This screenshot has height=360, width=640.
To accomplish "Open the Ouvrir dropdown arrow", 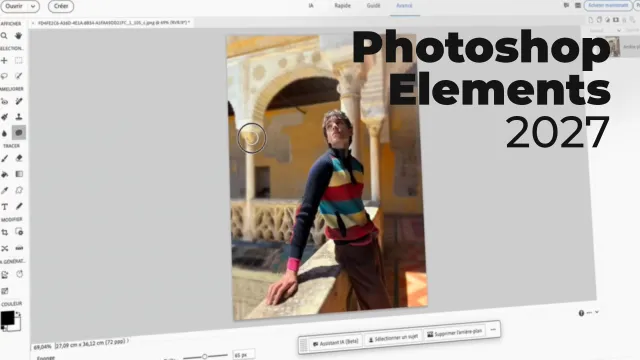I will [33, 6].
